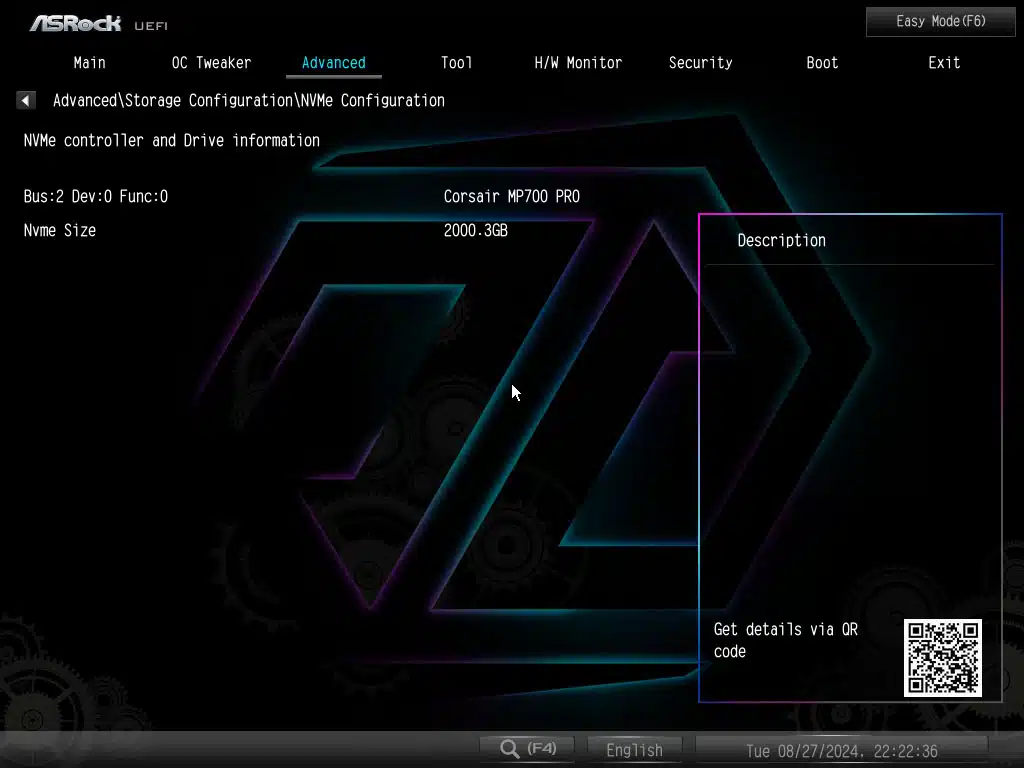Switch to the H/W Monitor tab
The image size is (1024, 768).
[x=578, y=62]
